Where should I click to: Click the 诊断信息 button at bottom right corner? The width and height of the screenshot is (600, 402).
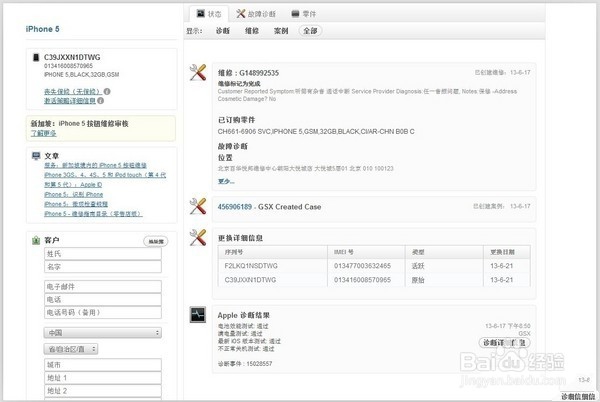point(578,396)
